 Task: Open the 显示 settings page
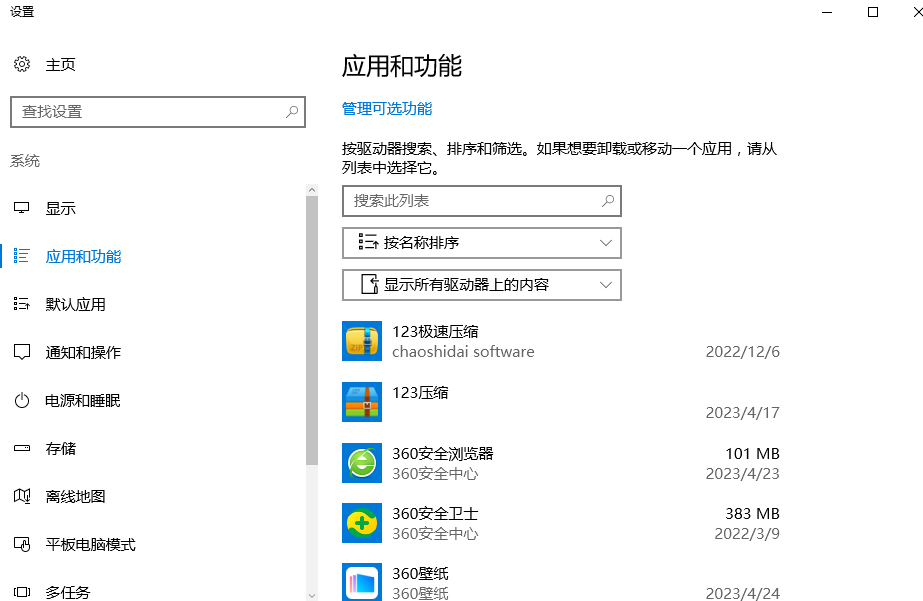point(61,208)
